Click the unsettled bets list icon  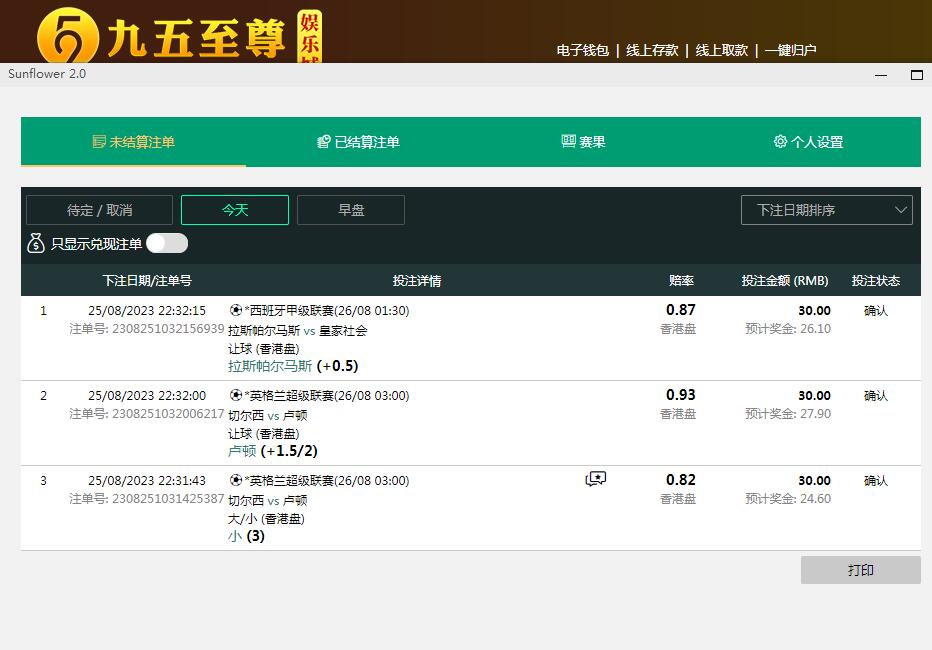pyautogui.click(x=99, y=141)
